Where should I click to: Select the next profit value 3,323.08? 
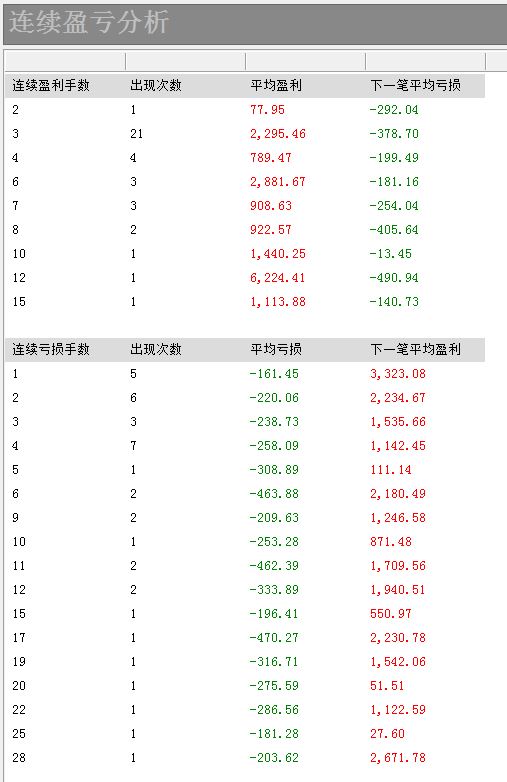pos(398,374)
